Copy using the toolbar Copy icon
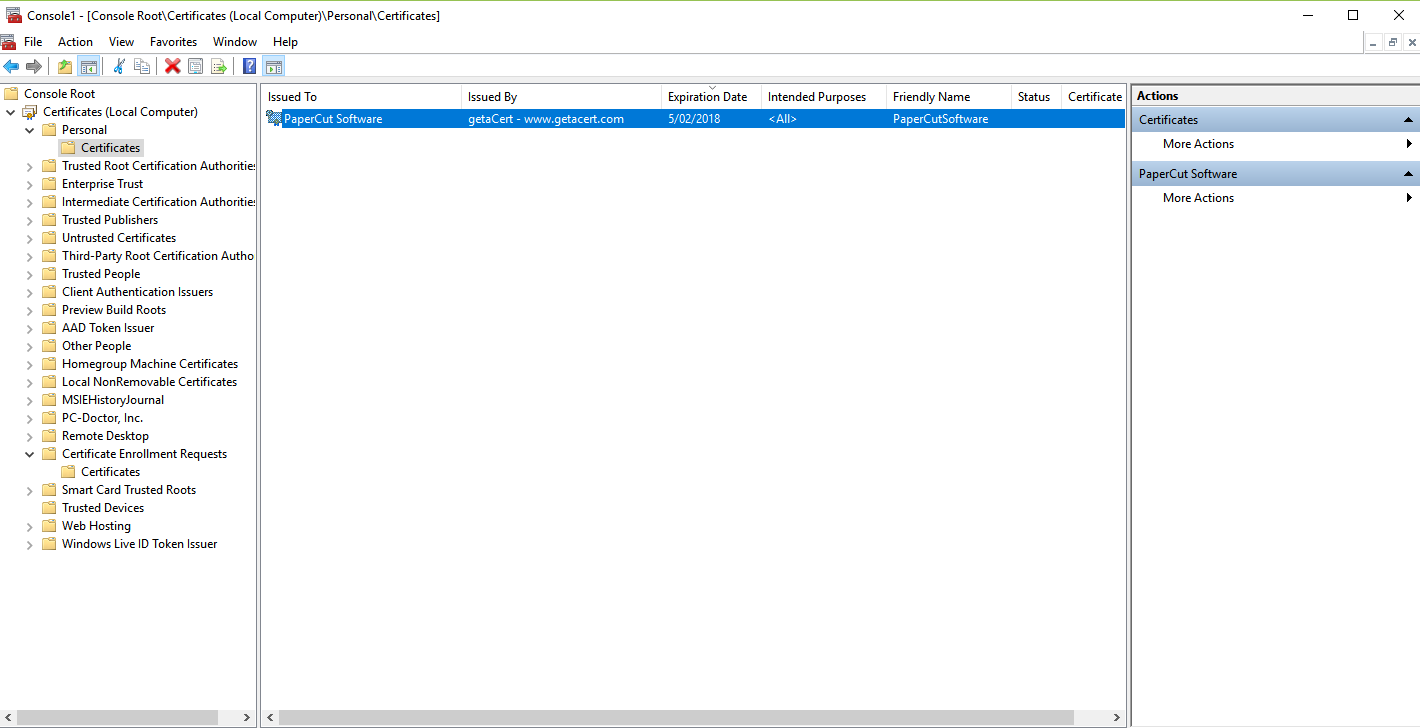Viewport: 1420px width, 728px height. 142,66
